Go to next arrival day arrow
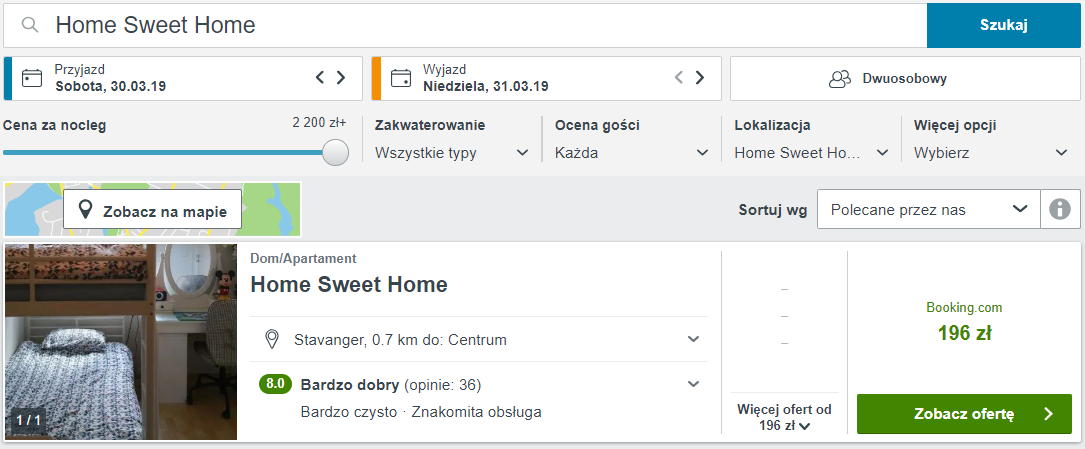 pos(341,77)
